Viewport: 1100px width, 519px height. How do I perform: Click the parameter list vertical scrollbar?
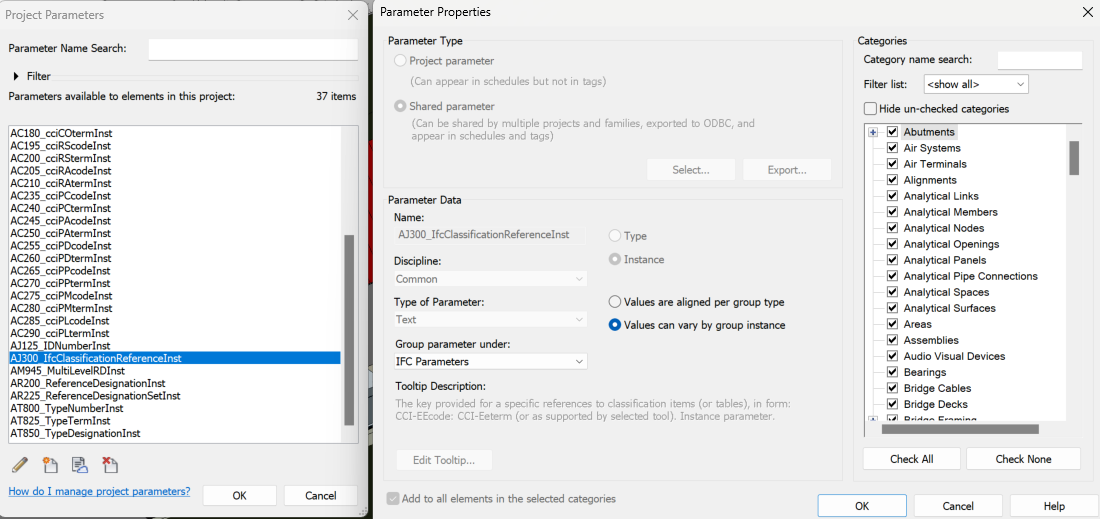coord(349,329)
